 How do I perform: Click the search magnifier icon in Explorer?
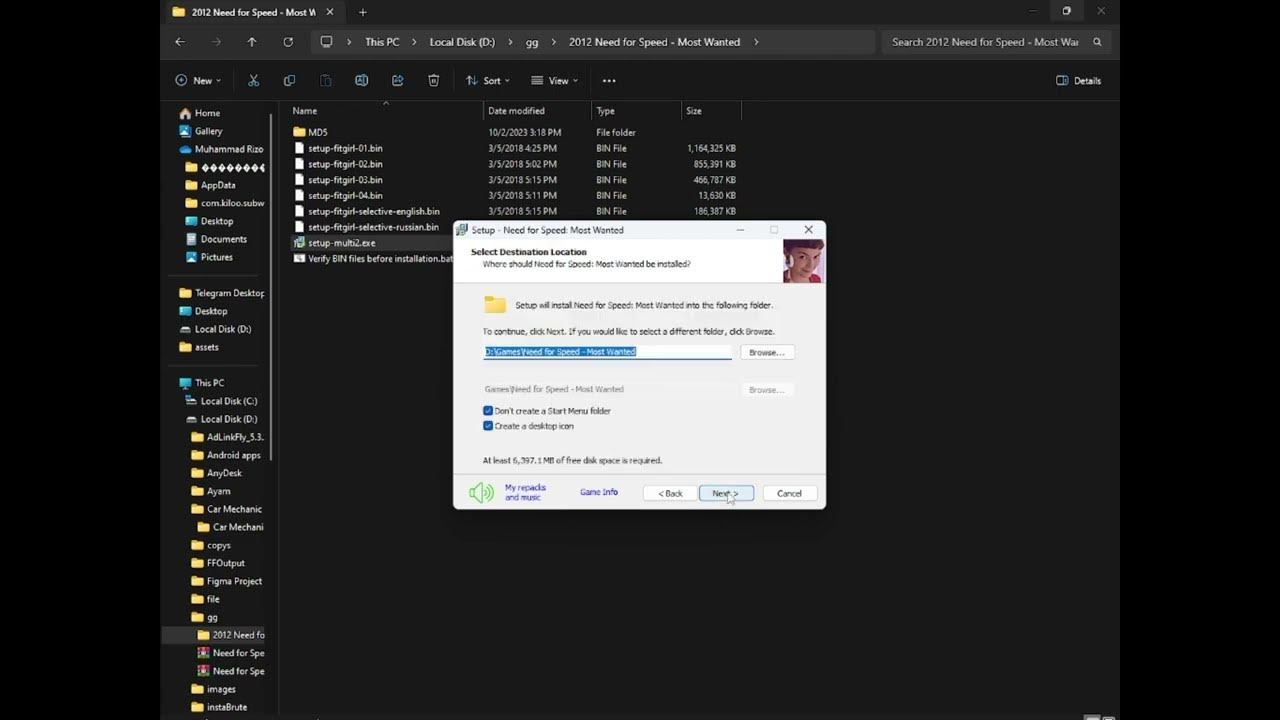coord(1097,42)
